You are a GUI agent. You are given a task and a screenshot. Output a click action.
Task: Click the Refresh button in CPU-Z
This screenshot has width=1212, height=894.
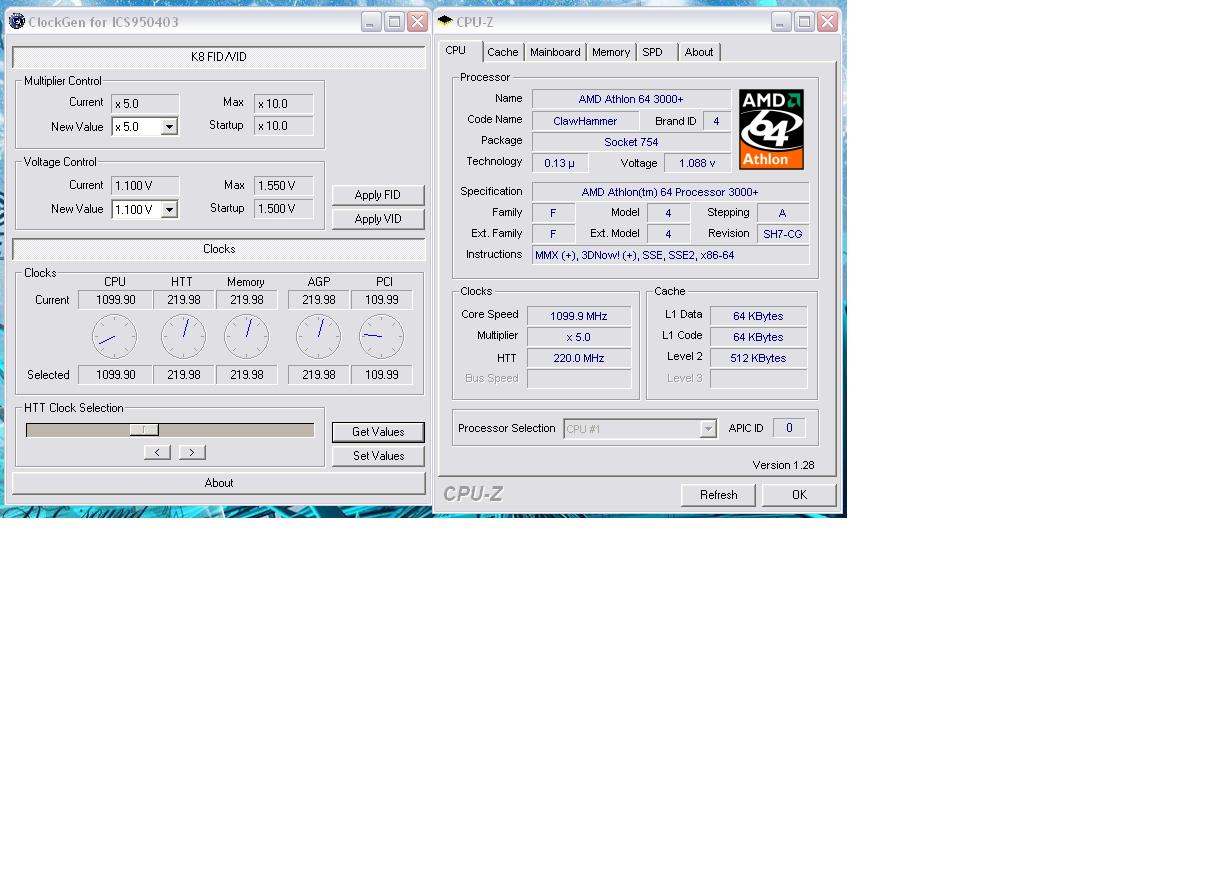tap(718, 495)
